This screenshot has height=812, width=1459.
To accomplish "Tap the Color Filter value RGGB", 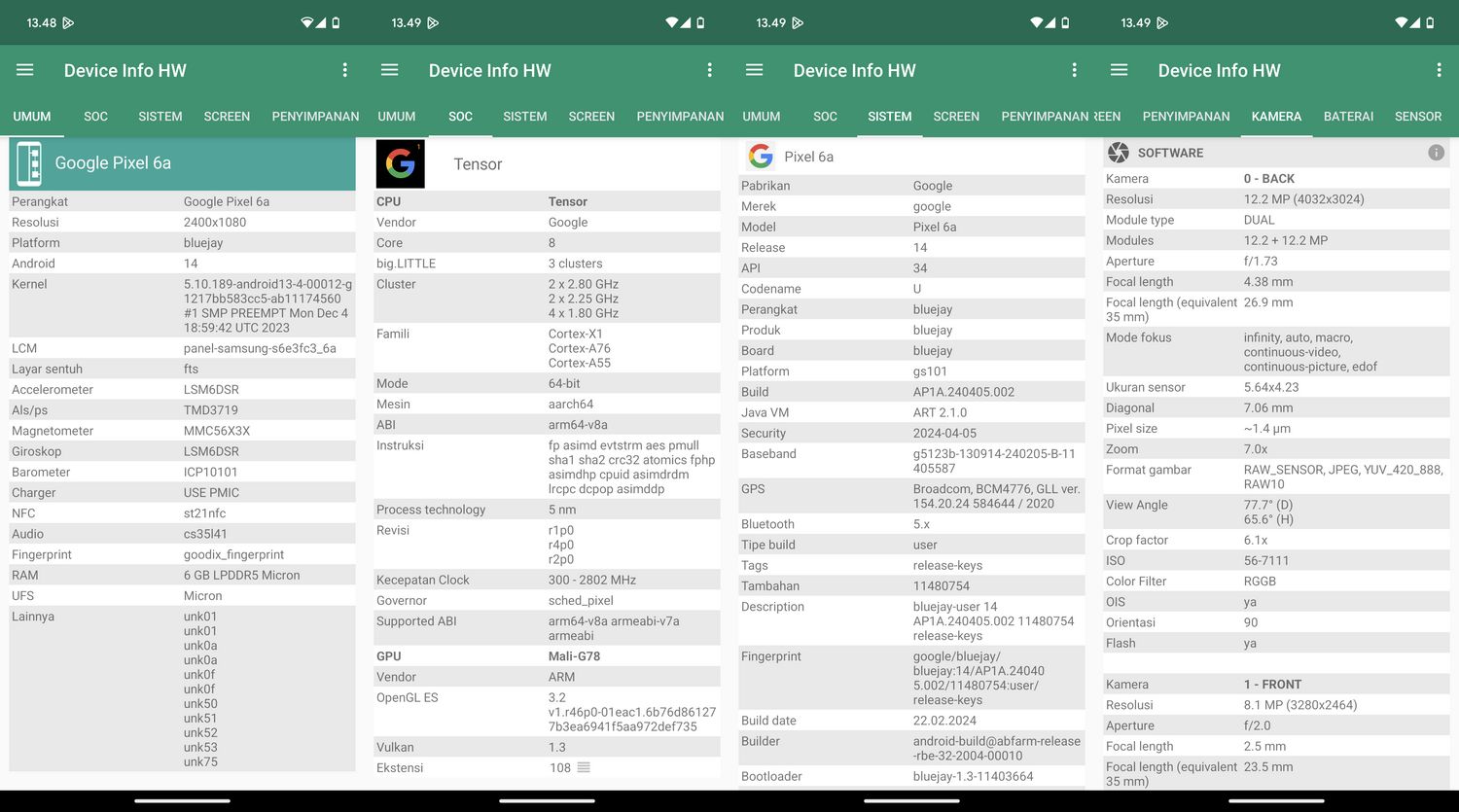I will 1260,582.
